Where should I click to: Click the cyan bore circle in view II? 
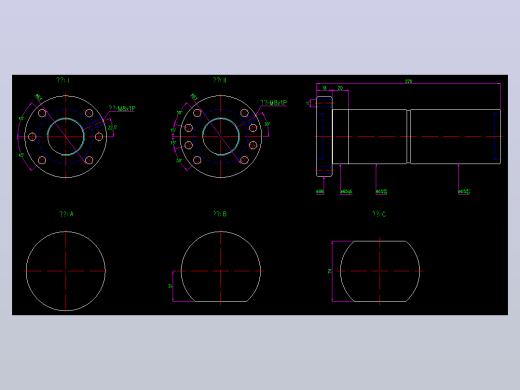pyautogui.click(x=221, y=136)
